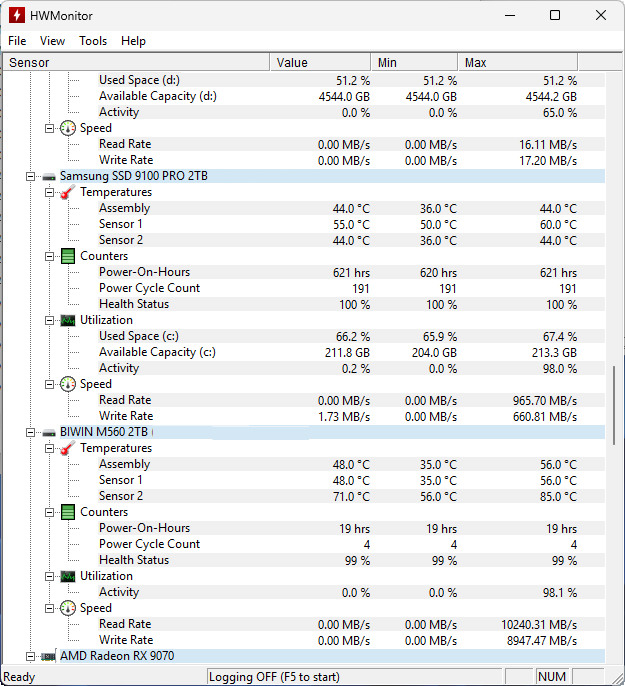Open the Help menu
Screen dimensions: 625x686
click(133, 41)
